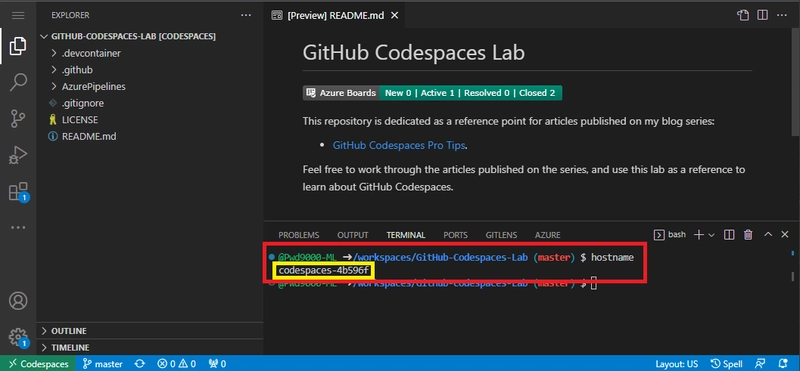
Task: Maximize panel size with the caret icon
Action: point(768,235)
